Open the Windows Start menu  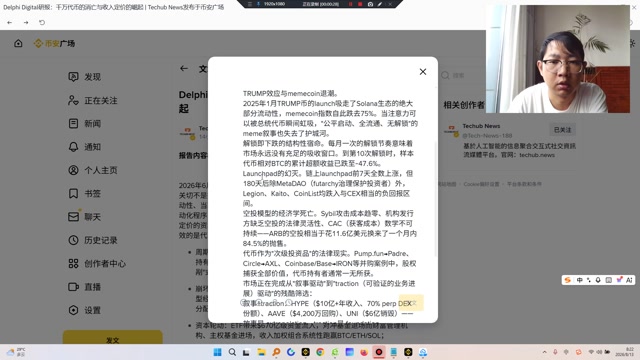tap(218, 352)
